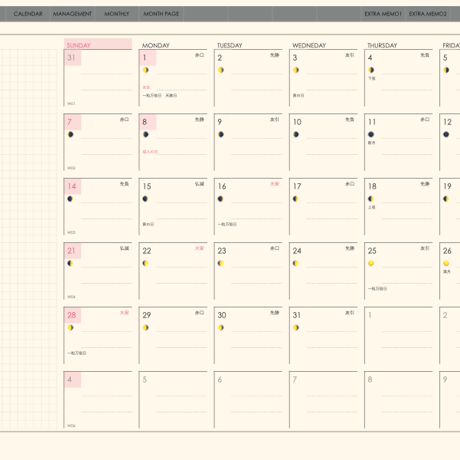Switch to the MANAGEMENT tab
The width and height of the screenshot is (460, 460).
click(72, 14)
